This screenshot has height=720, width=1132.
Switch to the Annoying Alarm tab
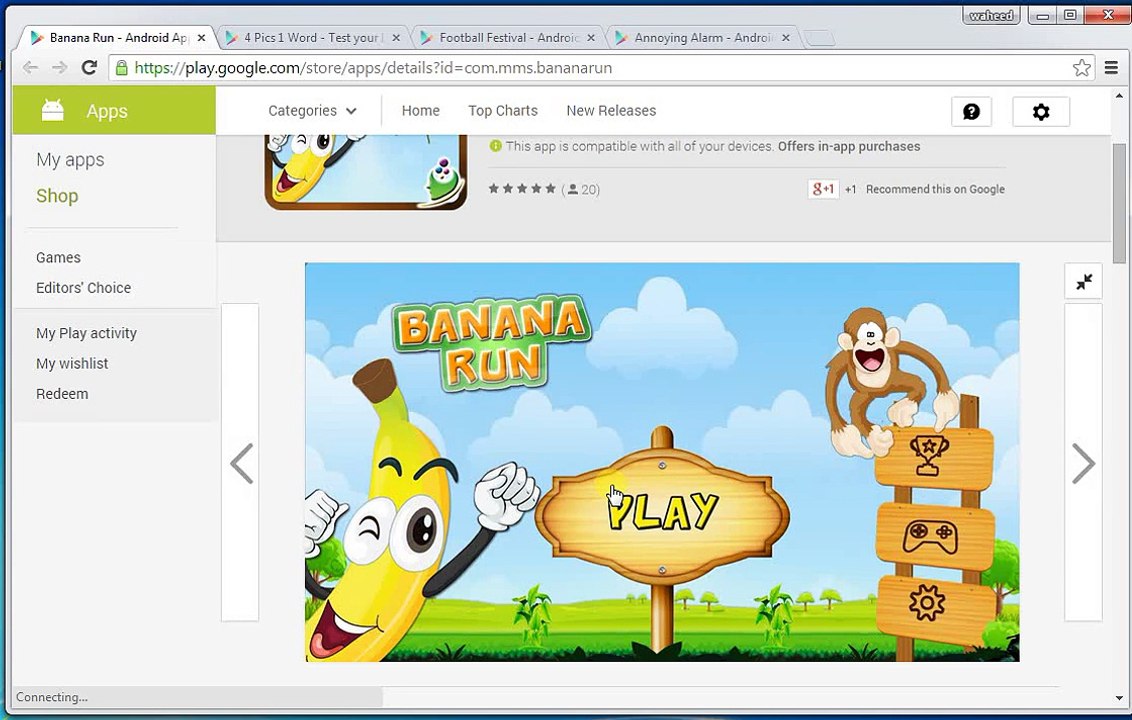[x=702, y=38]
